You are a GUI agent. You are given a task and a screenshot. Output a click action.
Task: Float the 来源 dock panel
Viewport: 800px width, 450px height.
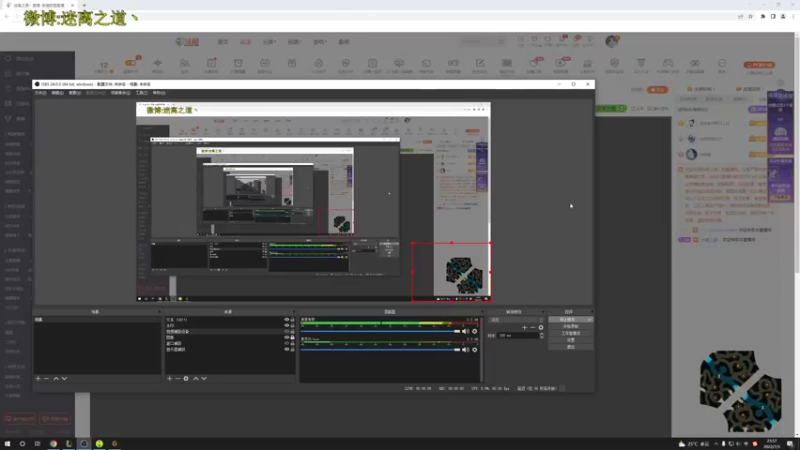(x=293, y=312)
